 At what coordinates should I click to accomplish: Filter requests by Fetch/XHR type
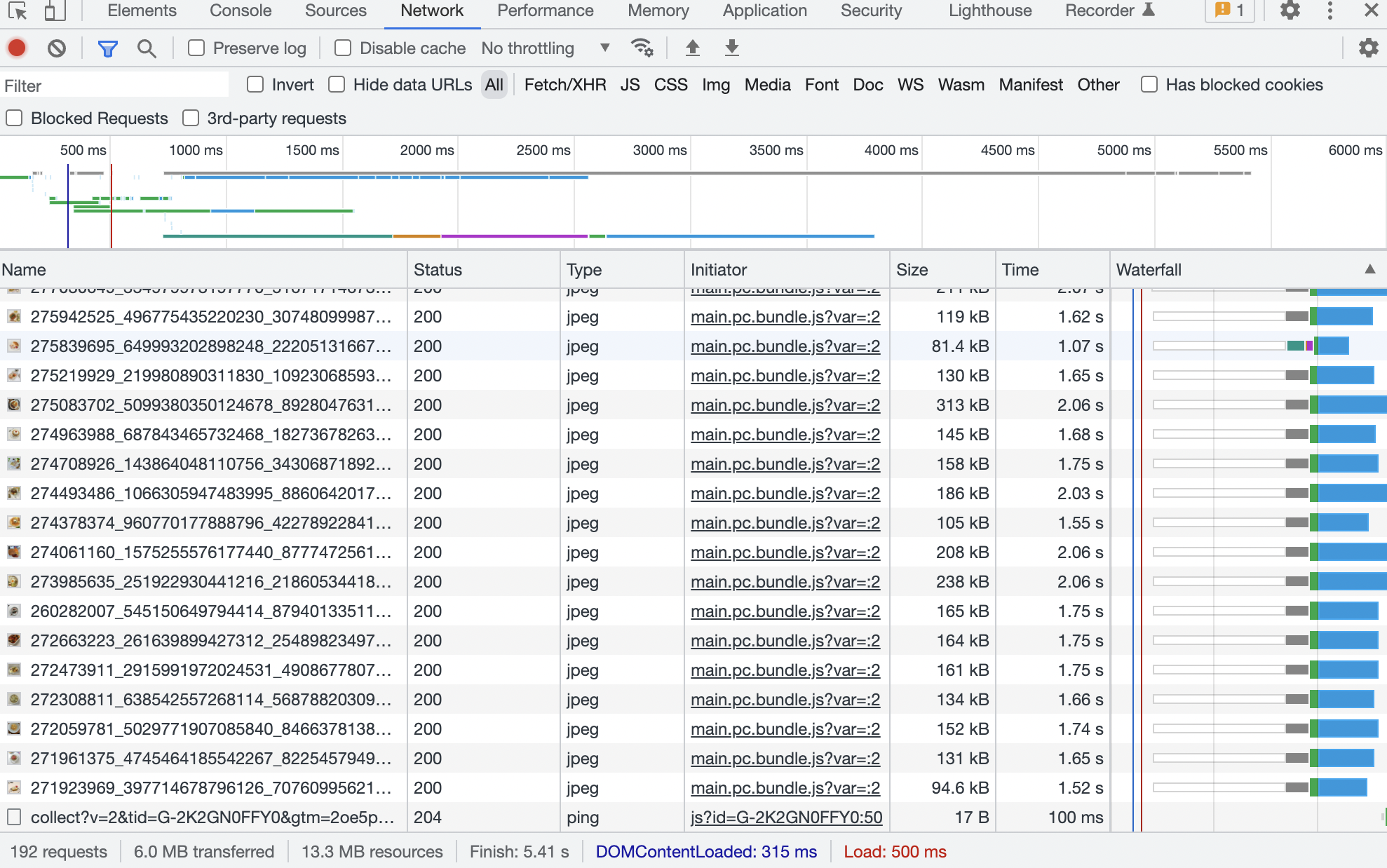click(564, 85)
